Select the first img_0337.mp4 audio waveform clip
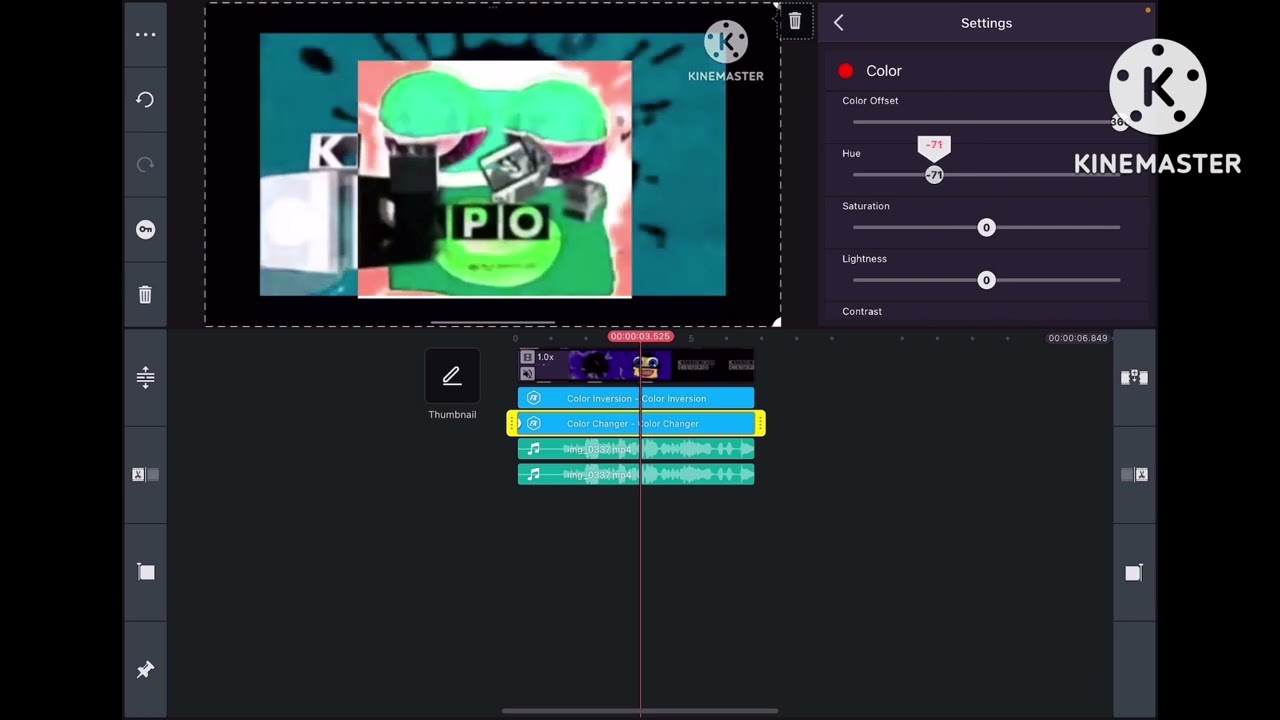Screen dimensions: 1280x720 click(636, 449)
